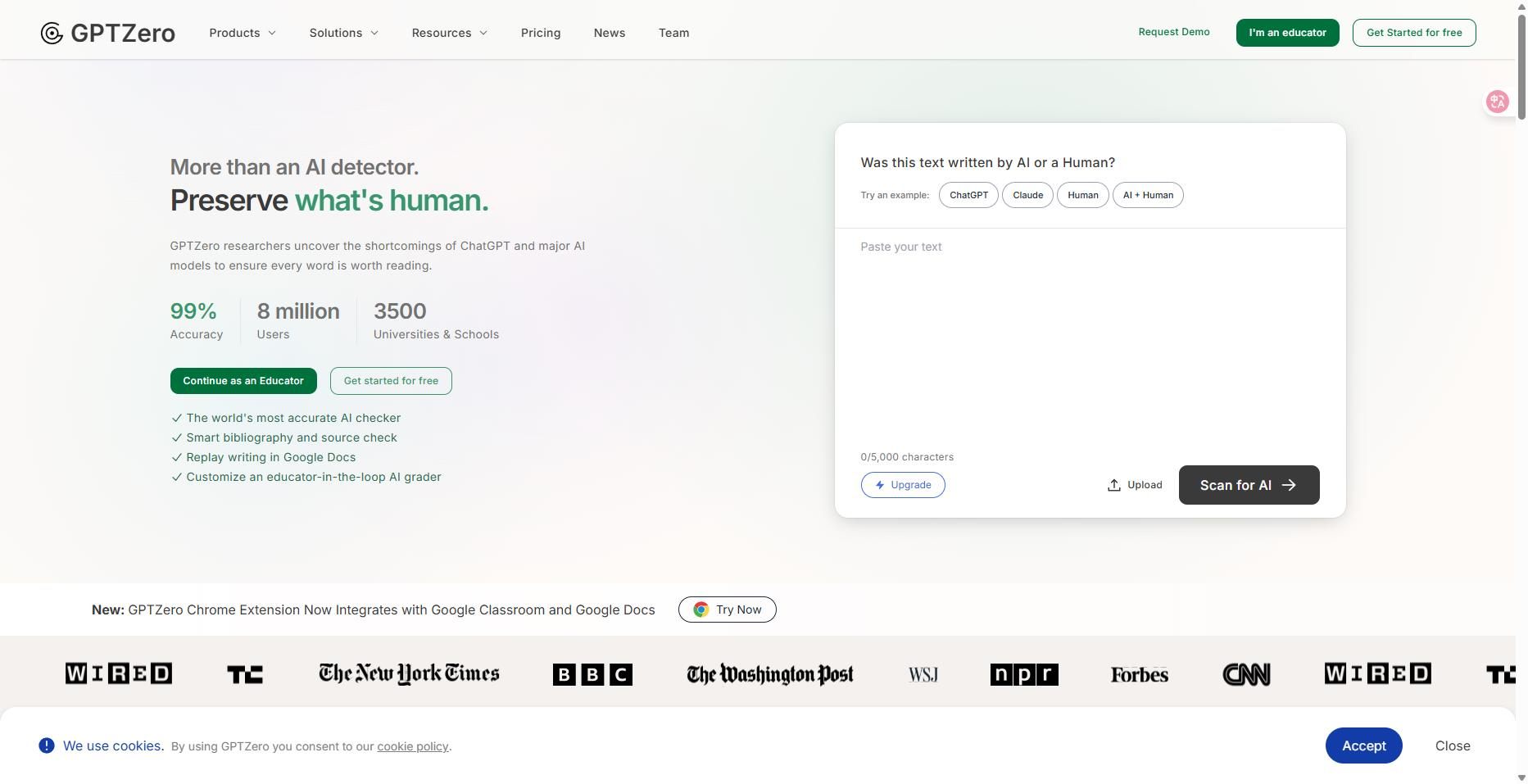Image resolution: width=1528 pixels, height=784 pixels.
Task: Try the ChatGPT example text
Action: [968, 195]
